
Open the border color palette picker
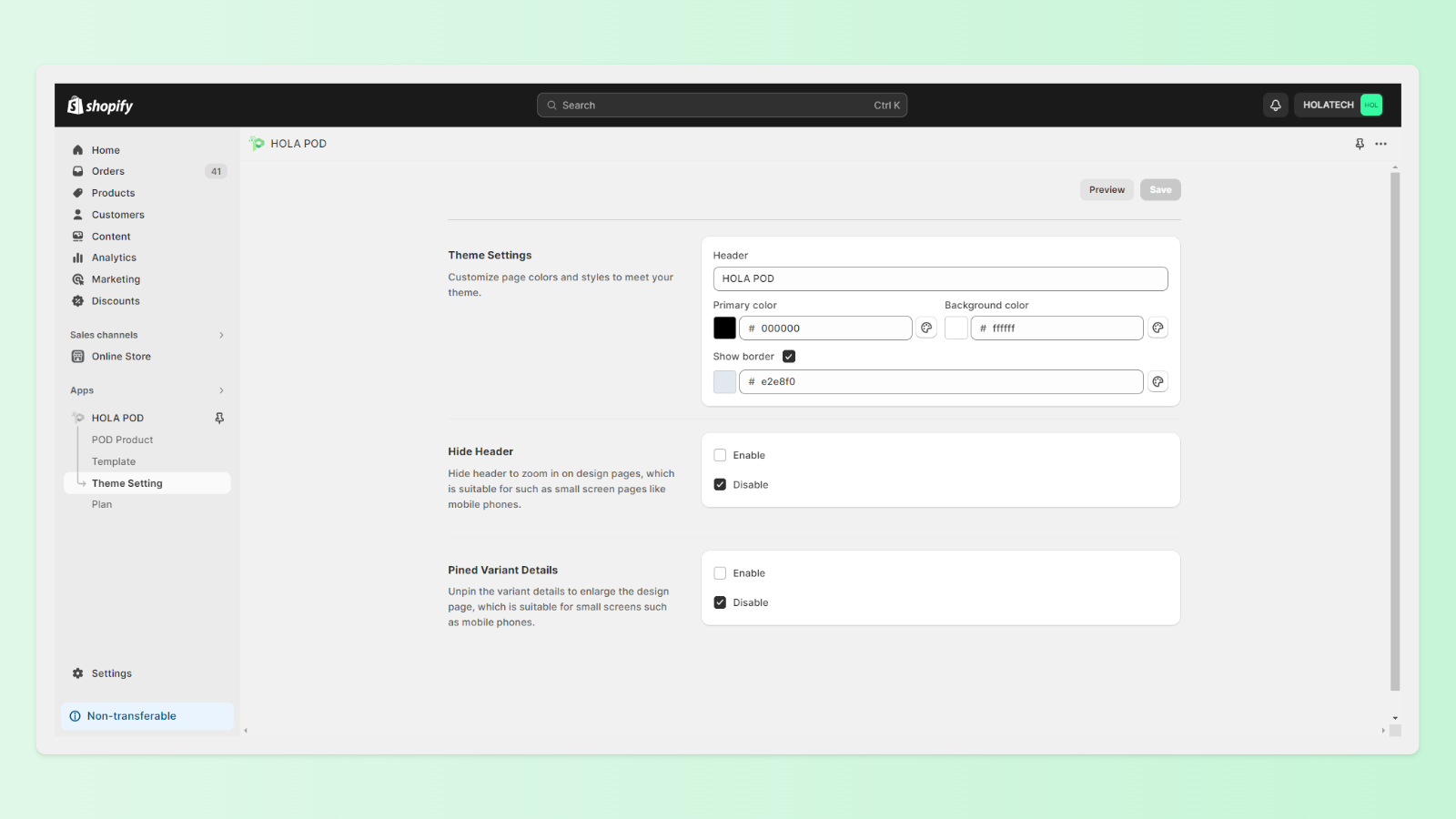click(x=1158, y=381)
